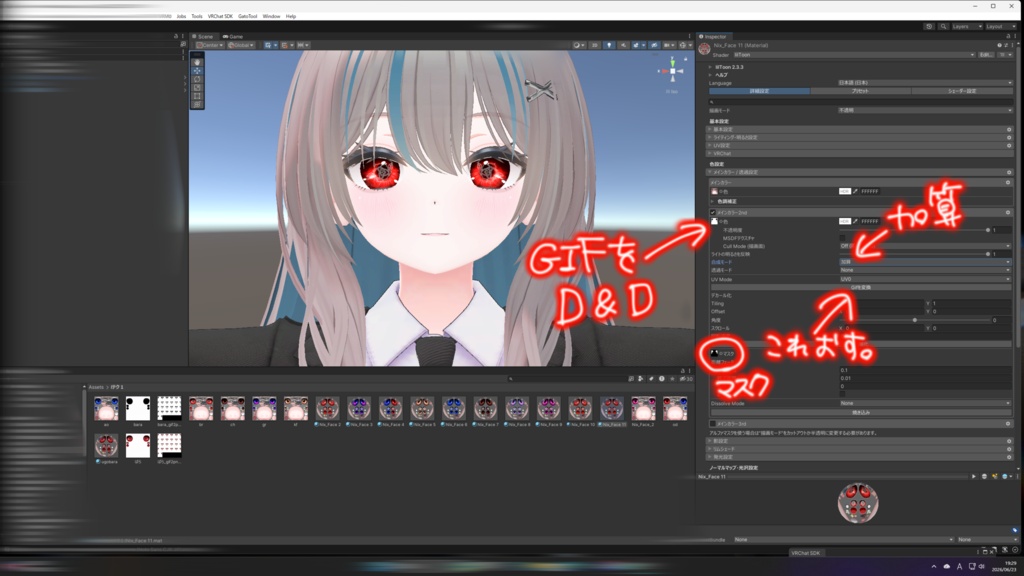Click 角度 slider
This screenshot has height=576, width=1024.
pyautogui.click(x=914, y=320)
